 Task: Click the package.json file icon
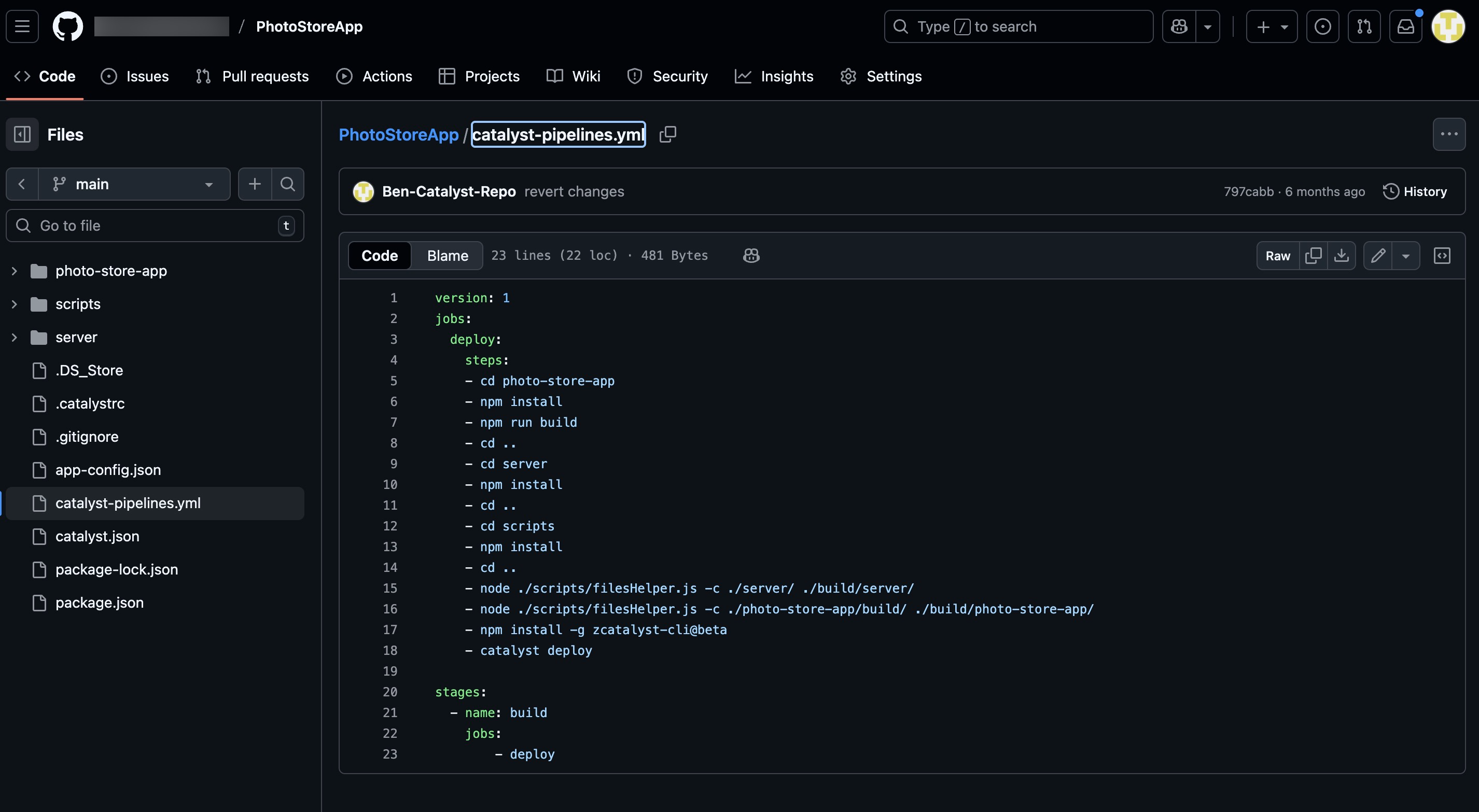[39, 603]
